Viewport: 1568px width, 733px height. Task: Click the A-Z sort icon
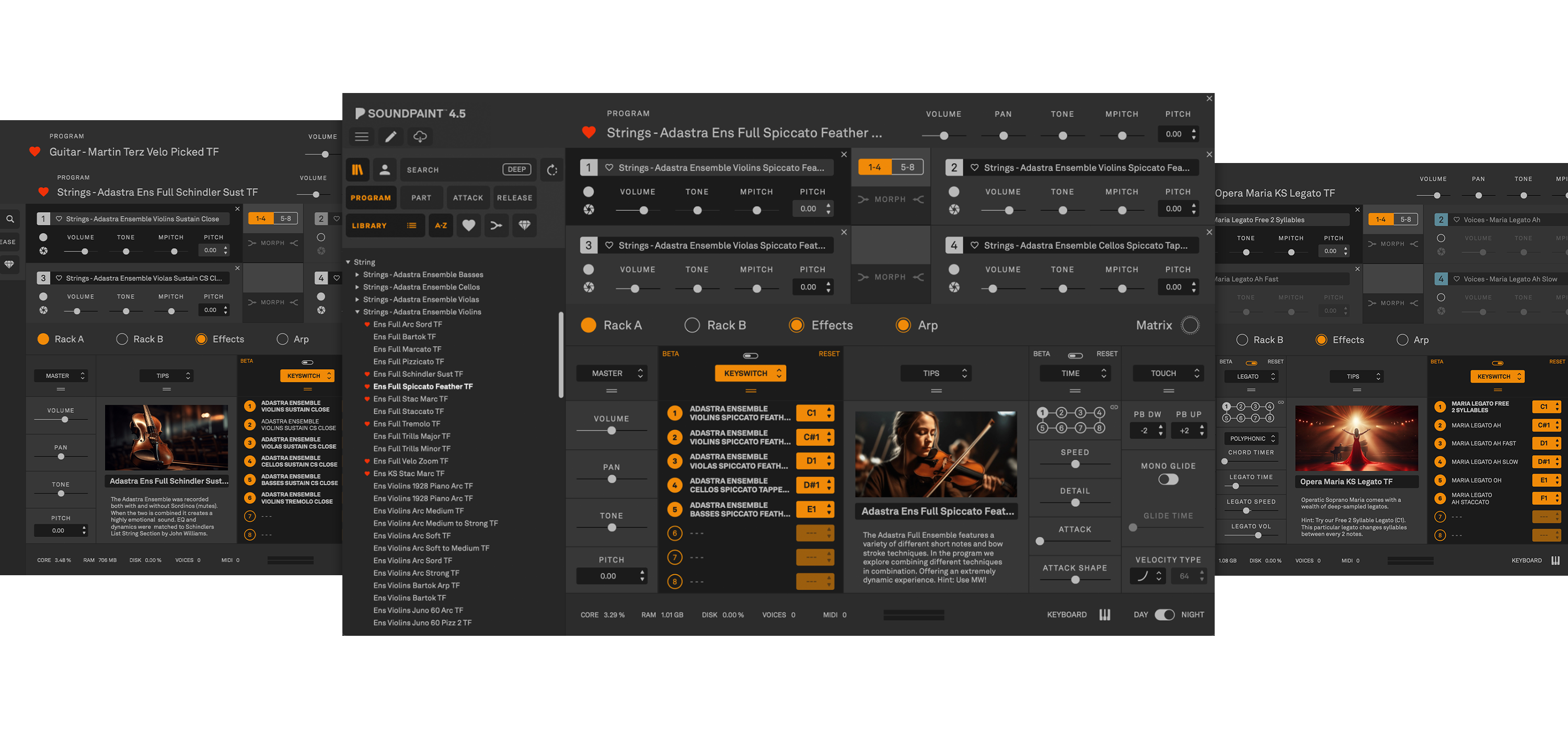pos(441,226)
